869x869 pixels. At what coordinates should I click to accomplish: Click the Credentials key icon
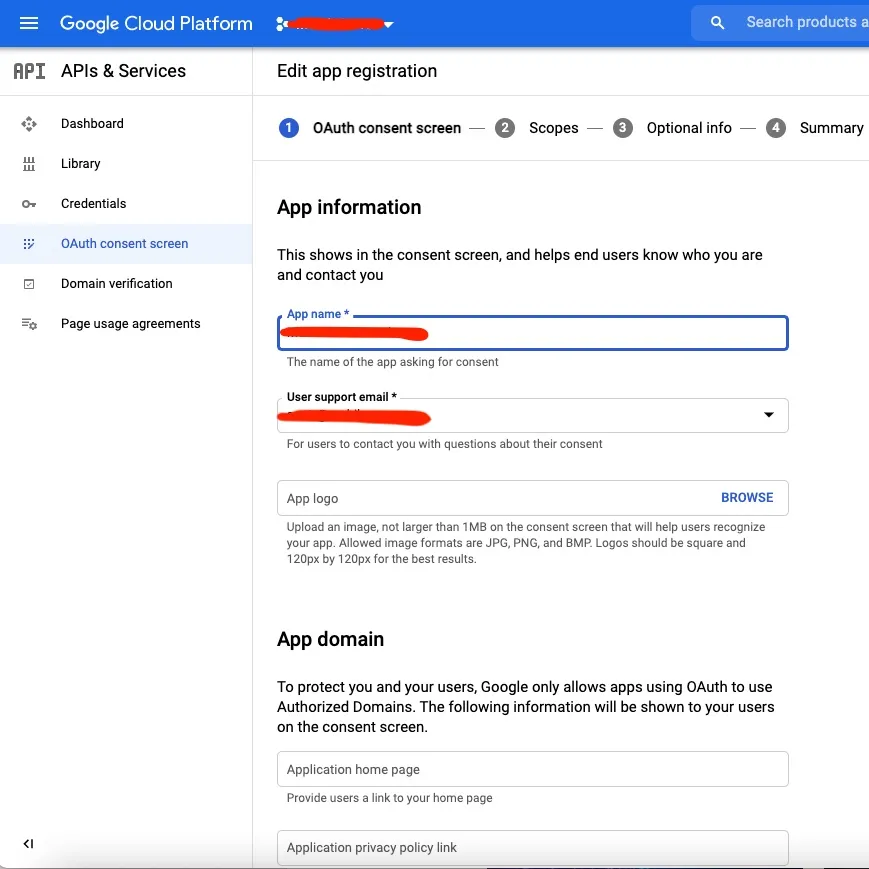29,204
